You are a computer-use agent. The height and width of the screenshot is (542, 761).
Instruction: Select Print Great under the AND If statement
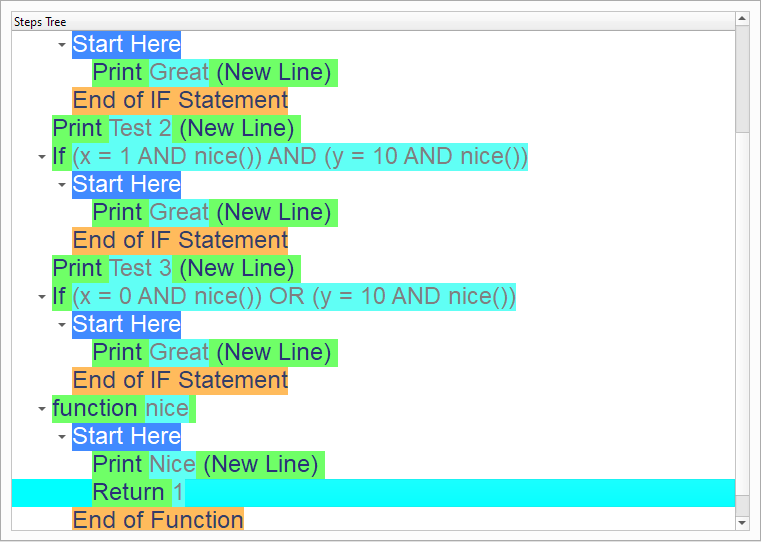pos(214,212)
